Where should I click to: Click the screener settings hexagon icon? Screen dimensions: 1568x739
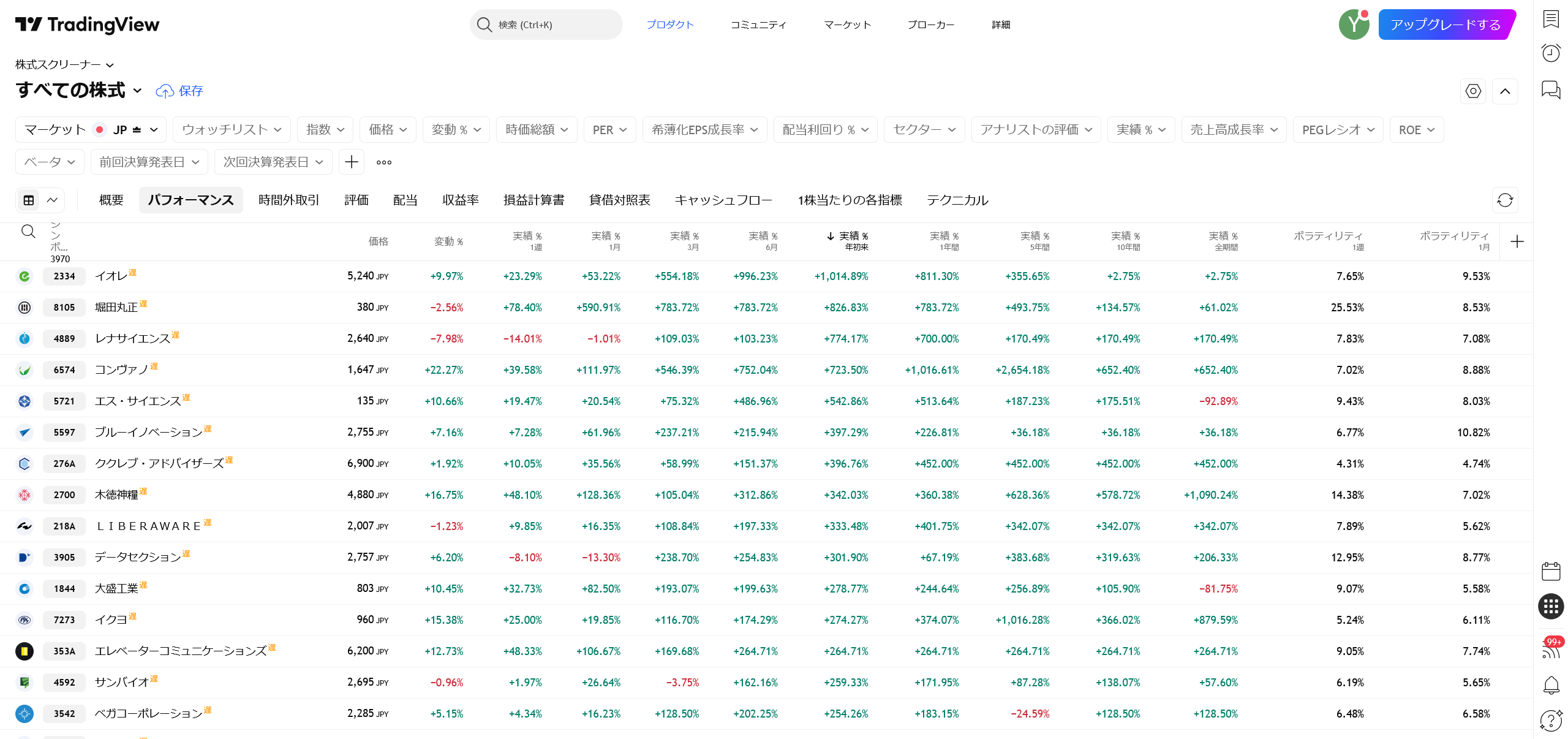pyautogui.click(x=1473, y=91)
